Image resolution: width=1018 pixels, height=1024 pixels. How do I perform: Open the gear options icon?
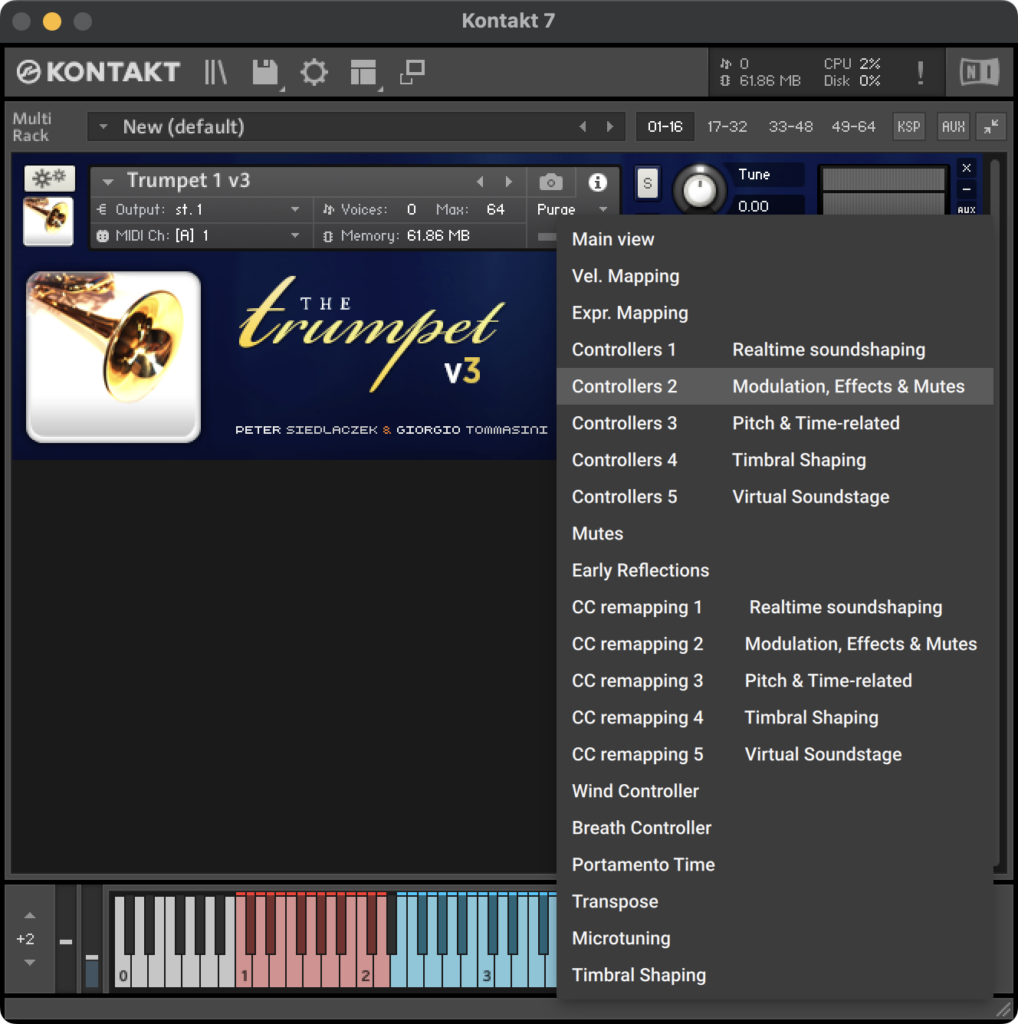point(314,72)
